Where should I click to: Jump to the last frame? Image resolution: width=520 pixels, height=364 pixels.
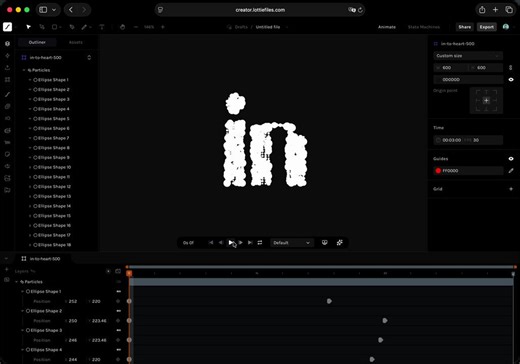pos(250,243)
